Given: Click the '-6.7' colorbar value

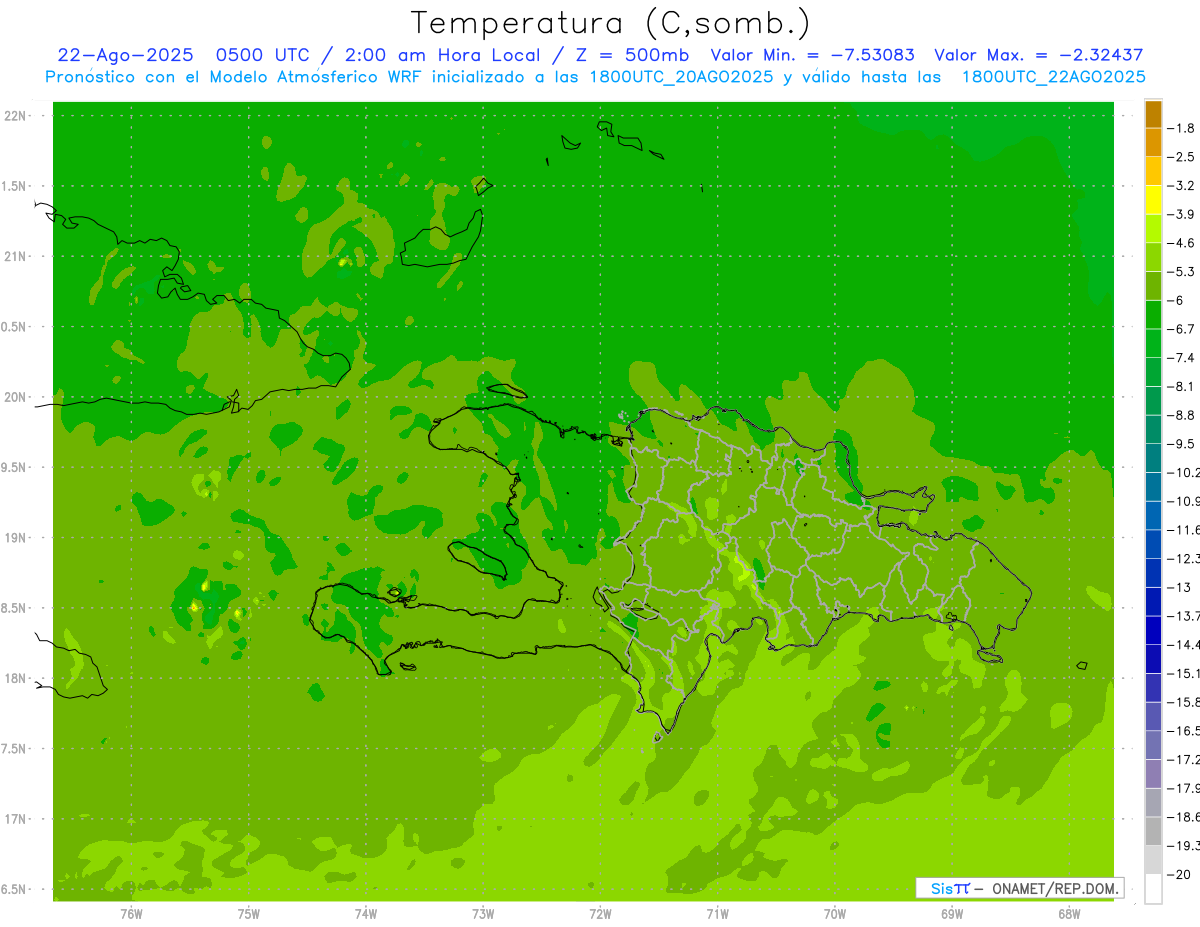Looking at the screenshot, I should (x=1181, y=329).
